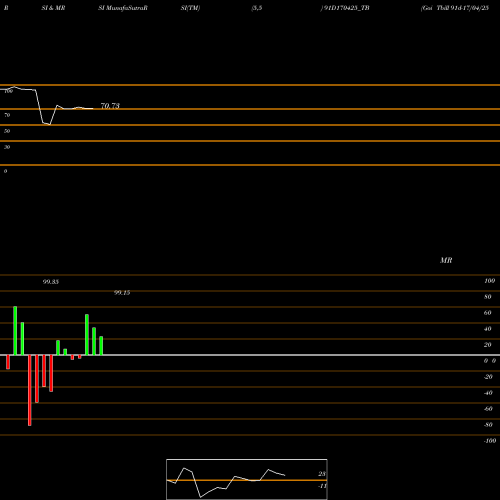Image resolution: width=500 pixels, height=500 pixels.
Task: Click the 23 value in mini chart
Action: click(x=322, y=474)
